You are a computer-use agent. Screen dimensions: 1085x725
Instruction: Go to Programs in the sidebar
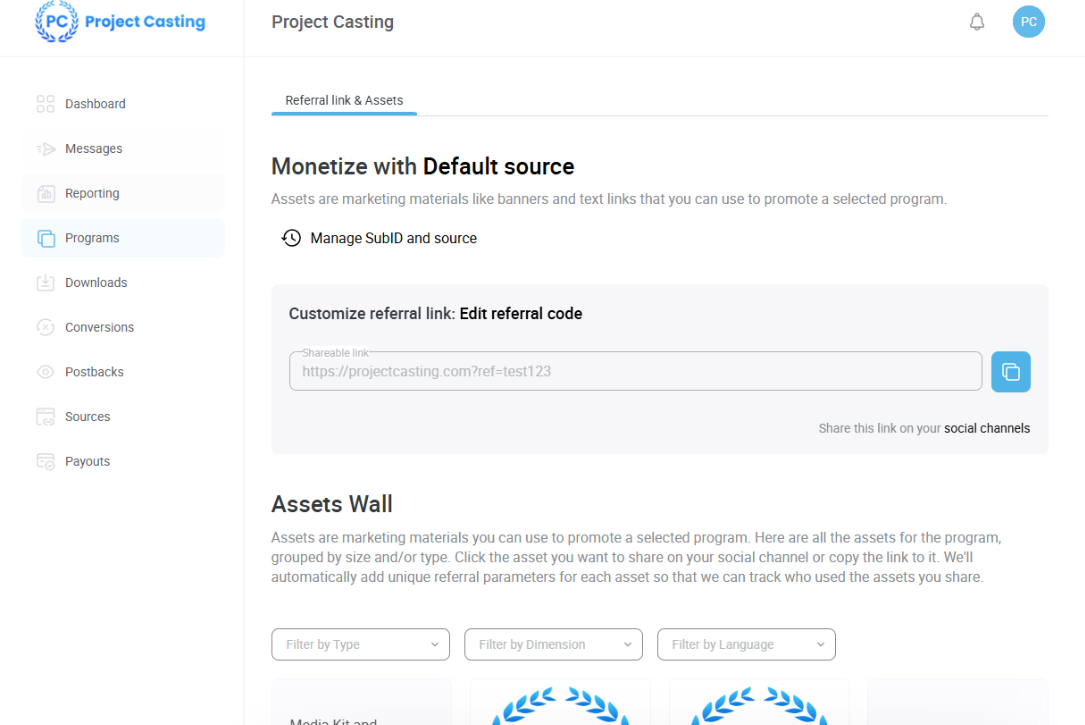coord(92,238)
